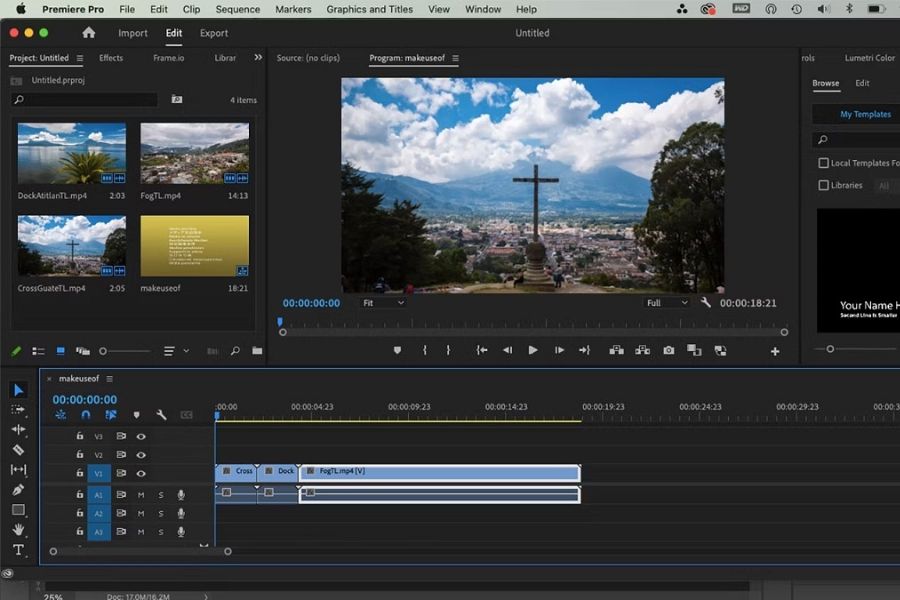Select the FogTL.mp4 thumbnail

(195, 153)
